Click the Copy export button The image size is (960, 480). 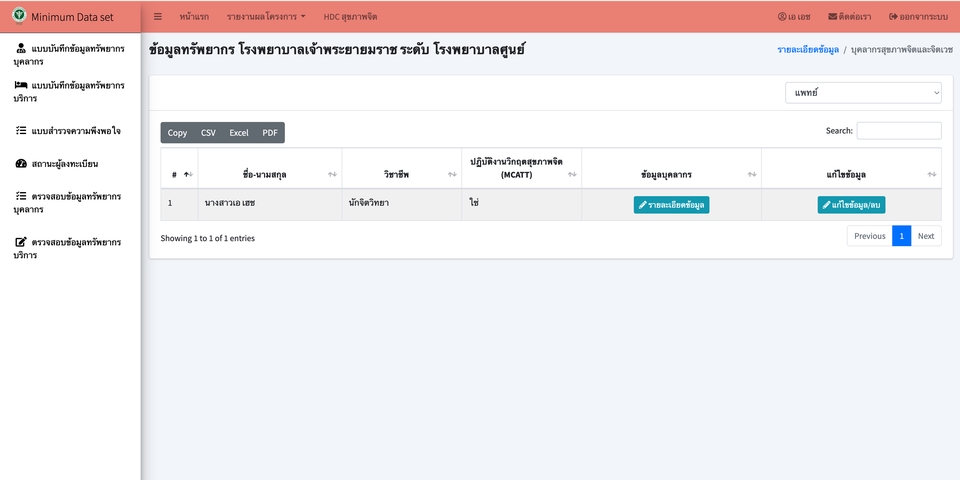point(178,132)
